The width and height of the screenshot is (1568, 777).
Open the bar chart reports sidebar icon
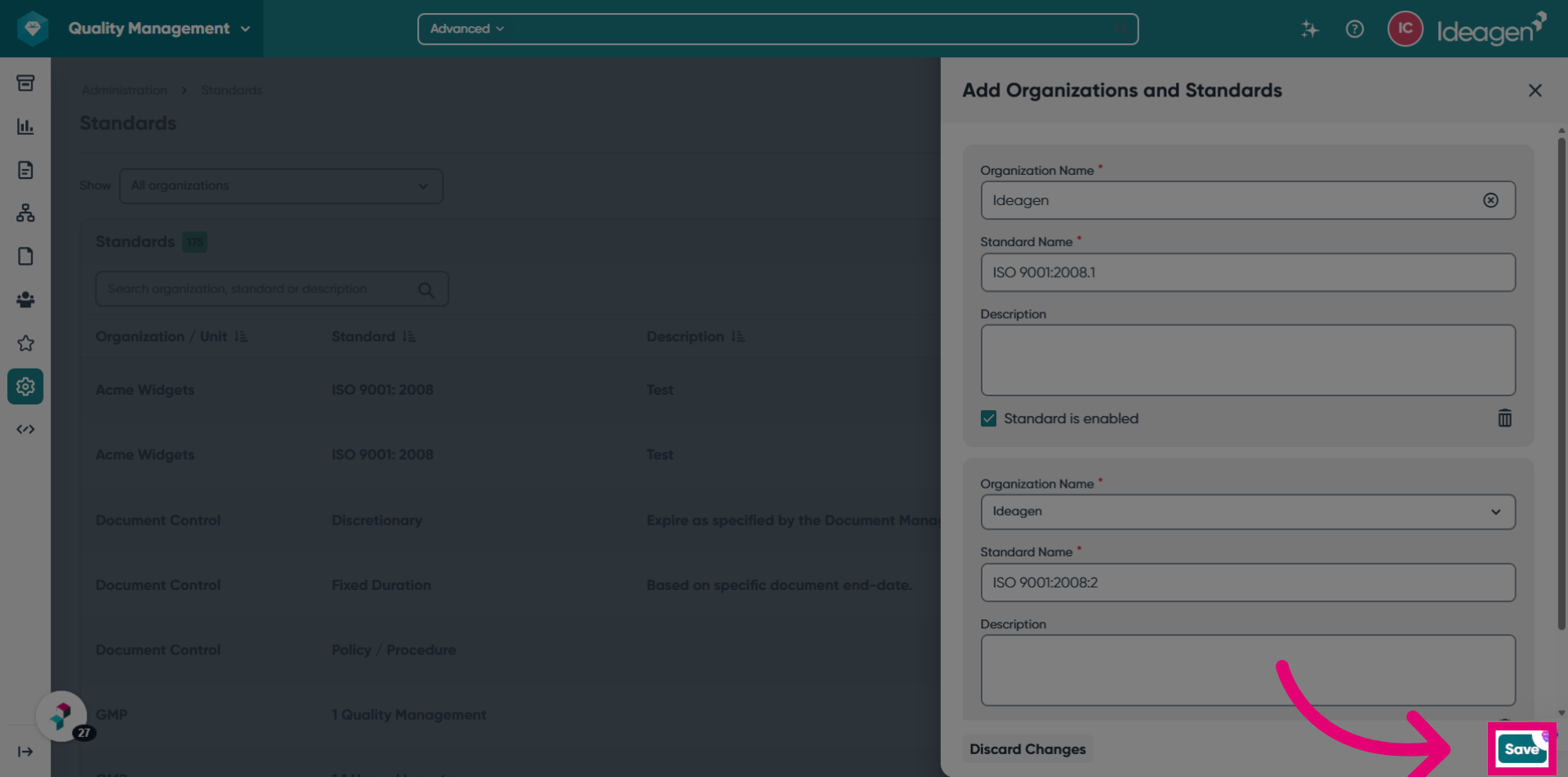[x=25, y=127]
